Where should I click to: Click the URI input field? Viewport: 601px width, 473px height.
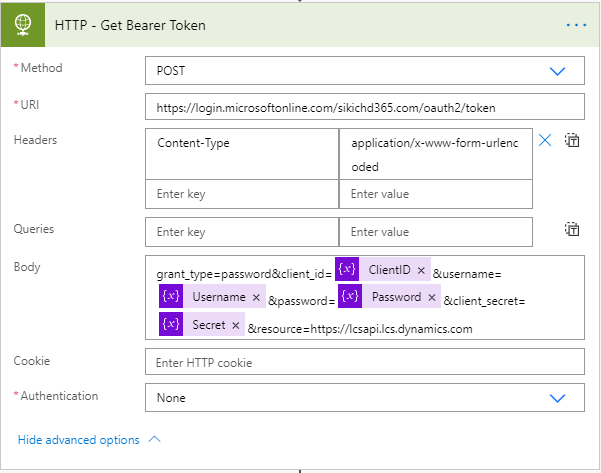point(364,107)
